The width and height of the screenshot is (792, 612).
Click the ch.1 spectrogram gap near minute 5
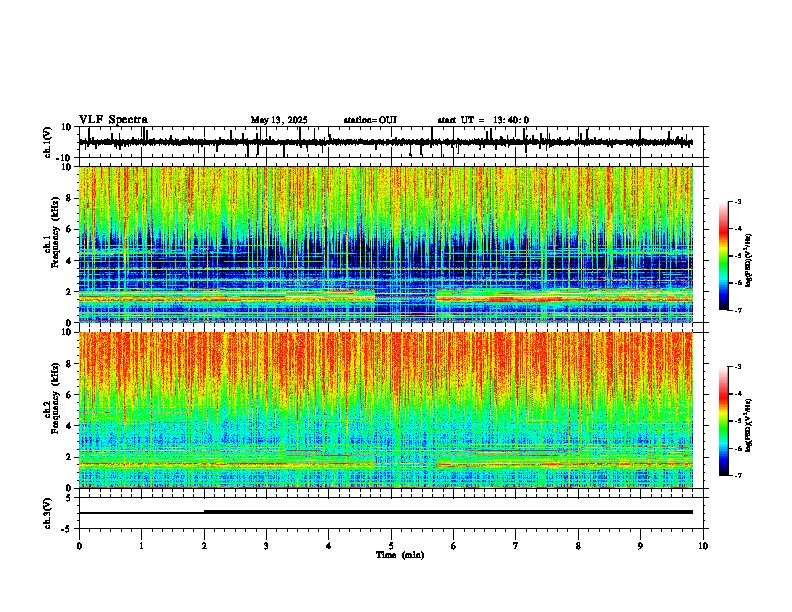coord(405,305)
